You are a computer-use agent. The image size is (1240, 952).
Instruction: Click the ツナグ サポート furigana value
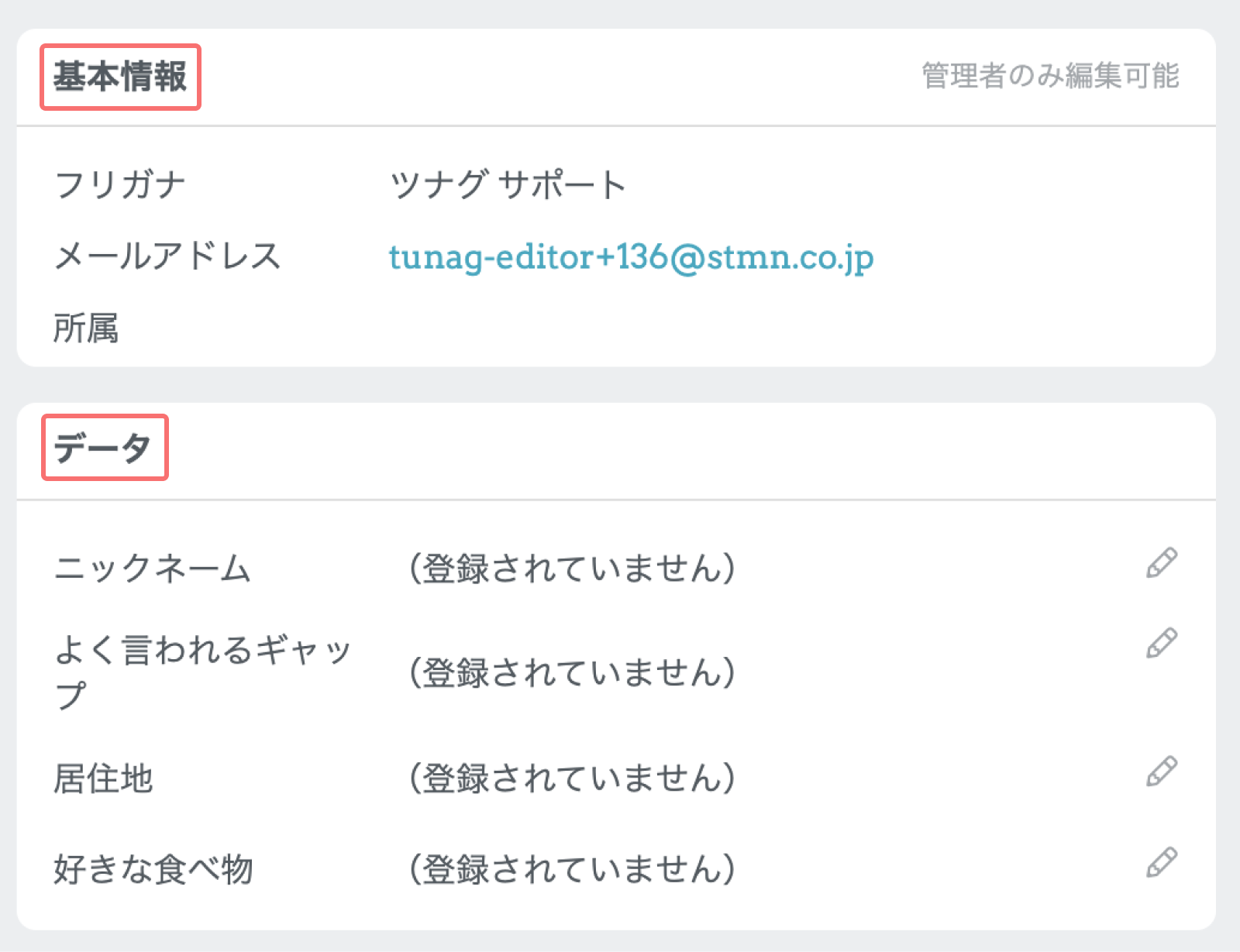click(508, 185)
